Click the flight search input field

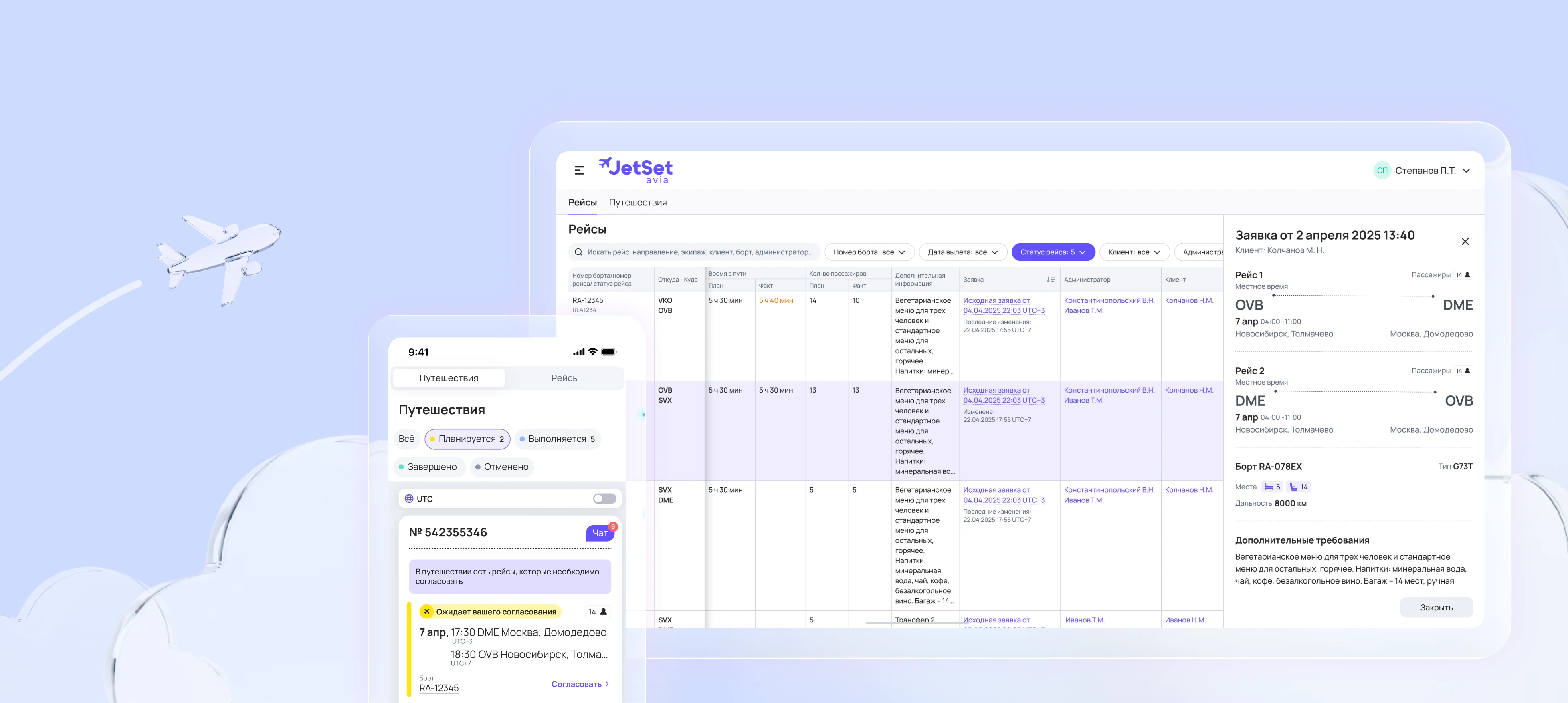pos(700,252)
